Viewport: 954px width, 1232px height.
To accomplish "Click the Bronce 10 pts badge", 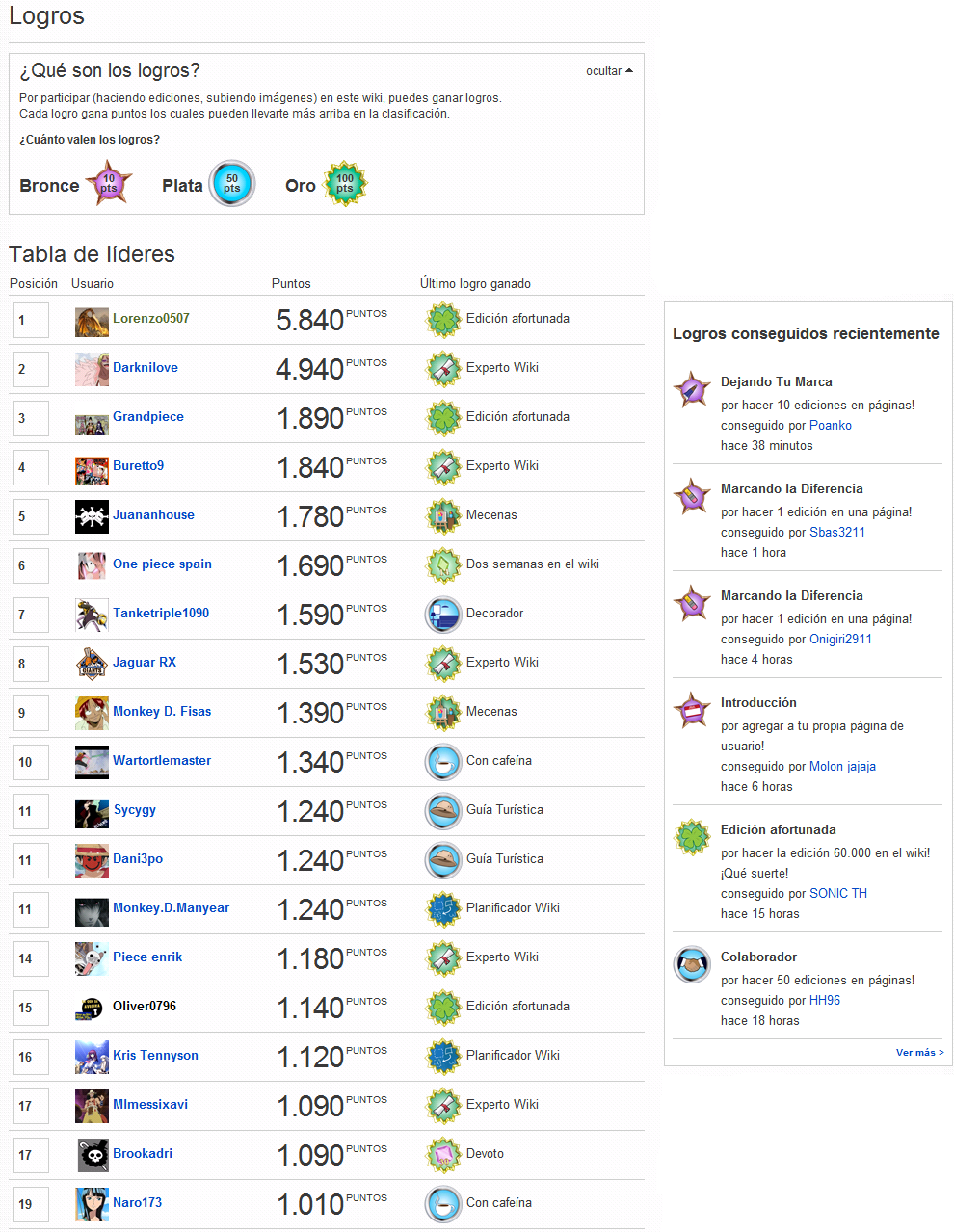I will [109, 183].
